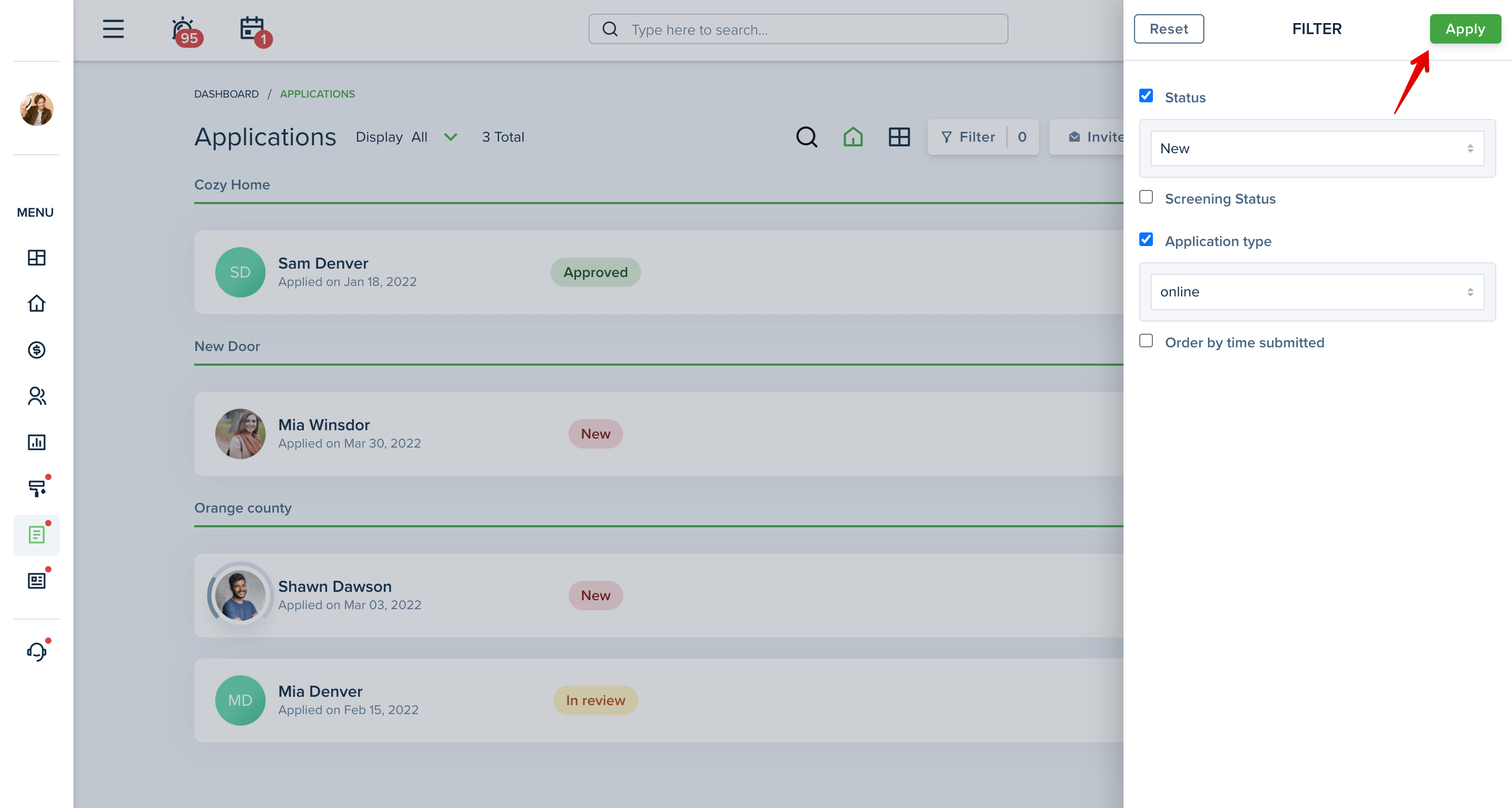Switch to group-by-property house view icon

[x=853, y=137]
